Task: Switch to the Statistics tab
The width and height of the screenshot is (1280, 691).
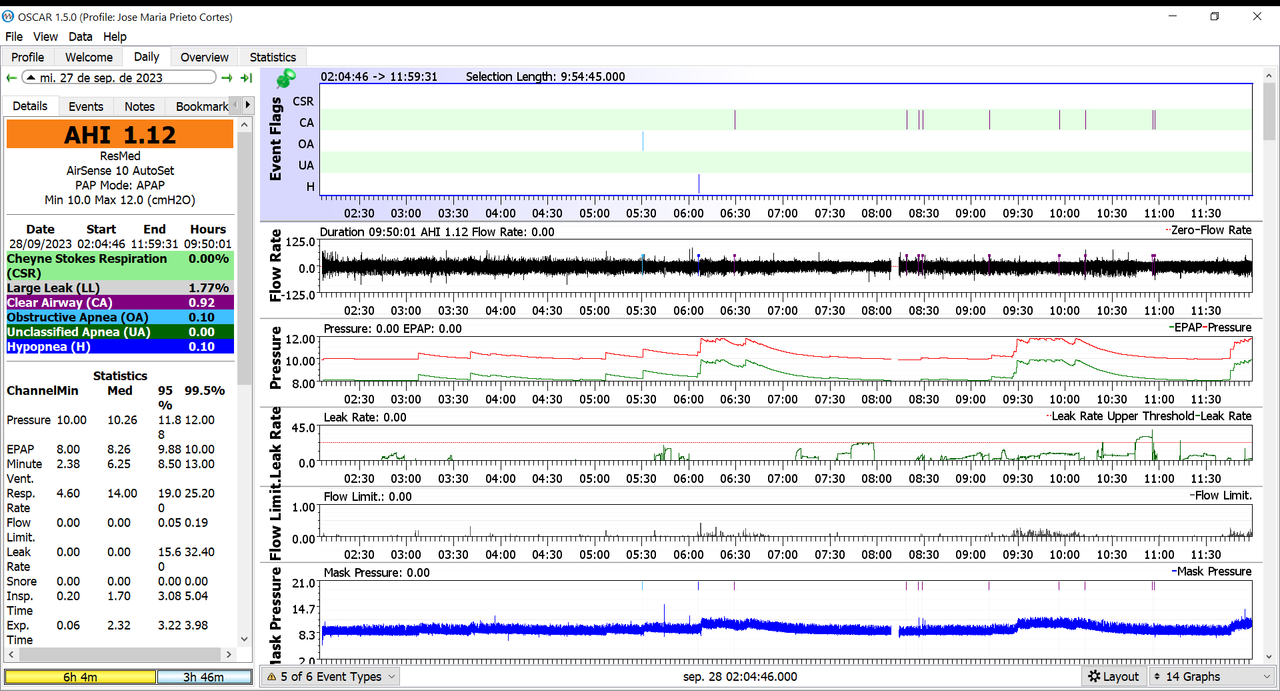Action: pyautogui.click(x=273, y=57)
